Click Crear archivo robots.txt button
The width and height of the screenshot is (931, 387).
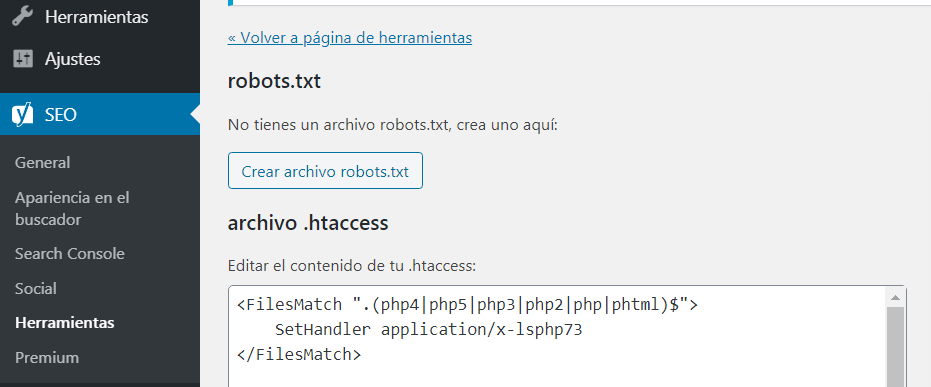pyautogui.click(x=325, y=171)
